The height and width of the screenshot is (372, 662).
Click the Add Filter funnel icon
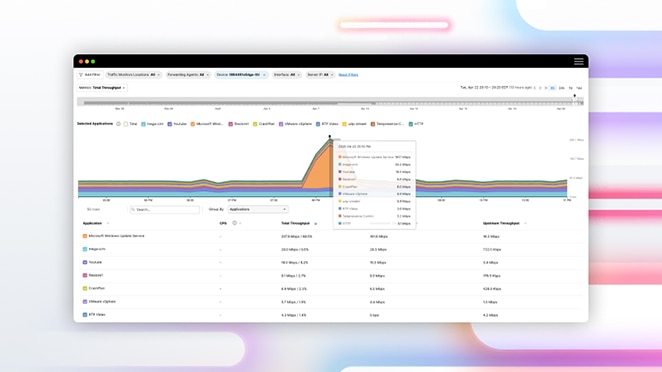(x=81, y=75)
